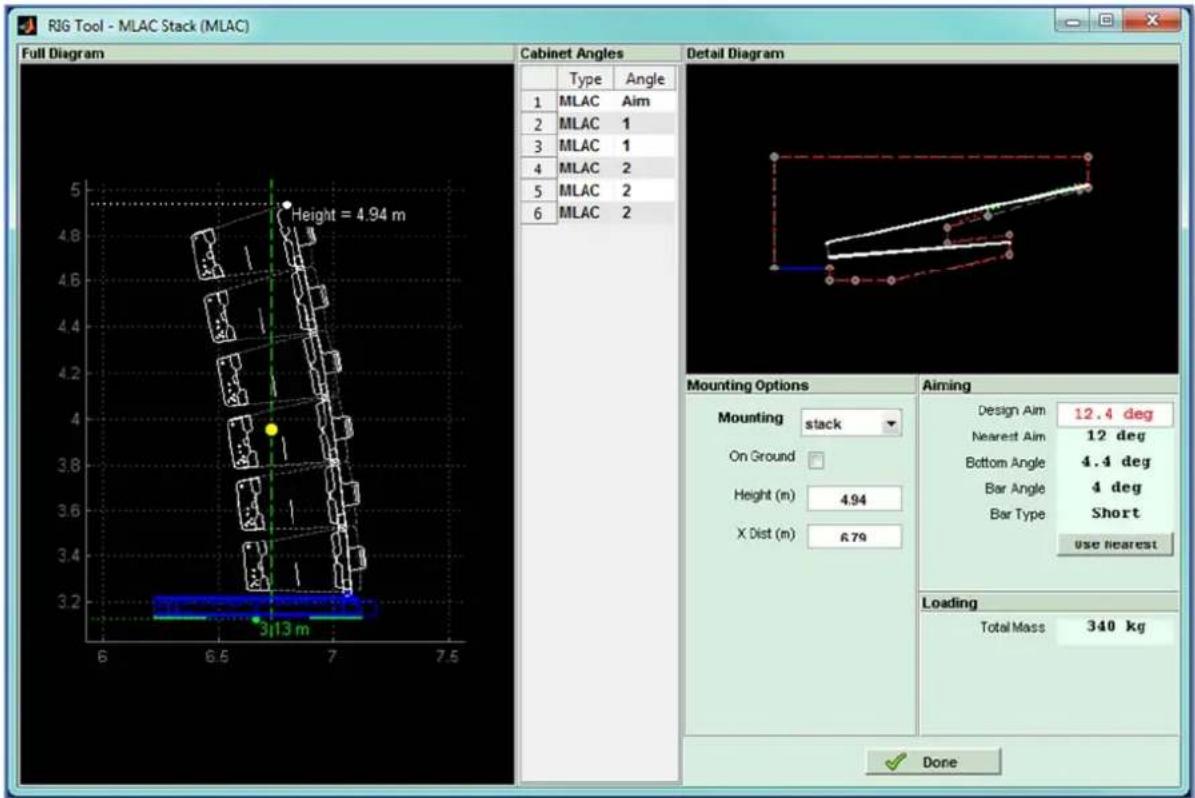Viewport: 1195px width, 798px height.
Task: Click the green 3.13 m label
Action: pos(284,630)
